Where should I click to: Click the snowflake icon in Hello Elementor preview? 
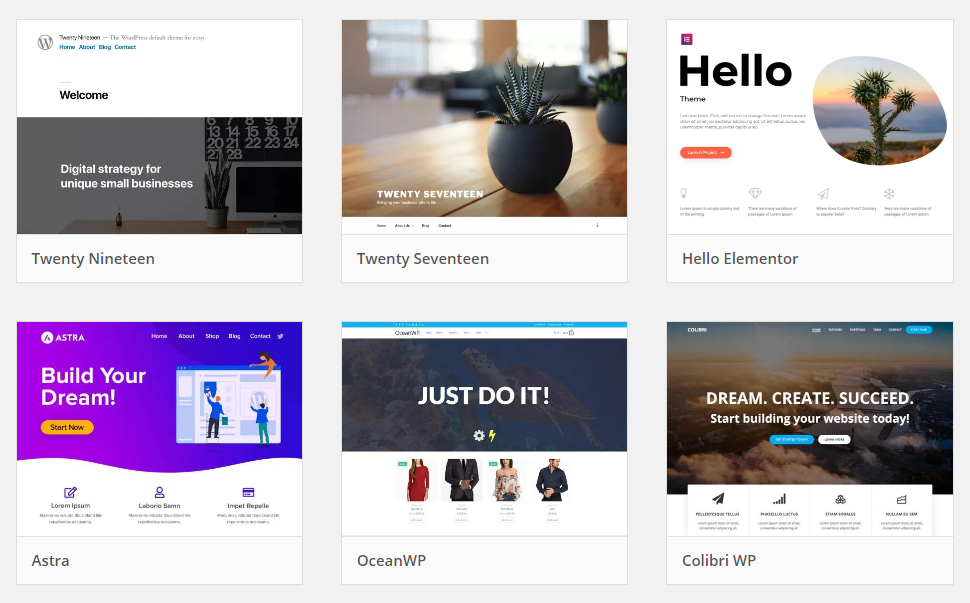point(889,194)
